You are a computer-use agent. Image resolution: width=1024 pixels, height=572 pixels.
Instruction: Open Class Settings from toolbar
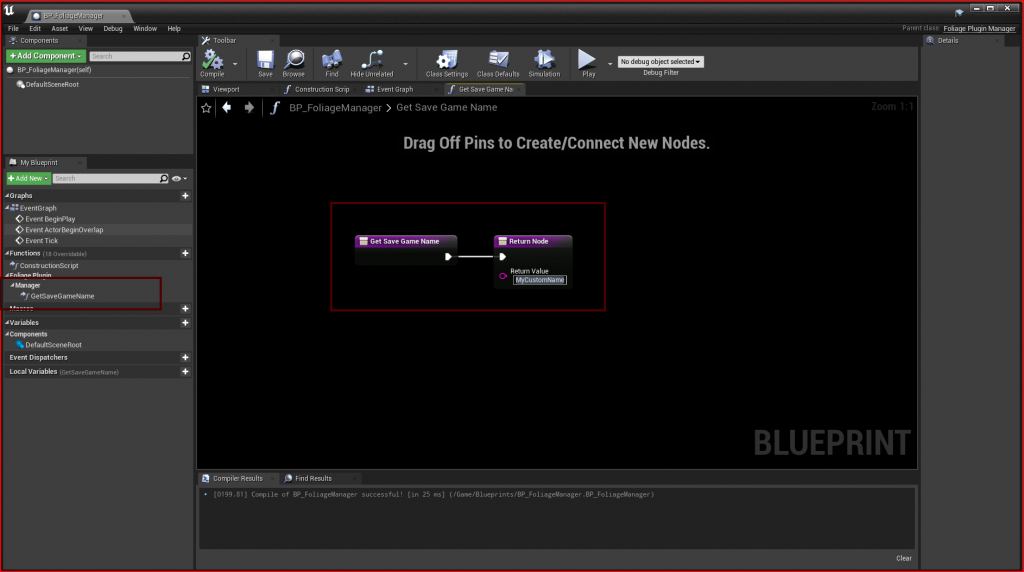446,61
